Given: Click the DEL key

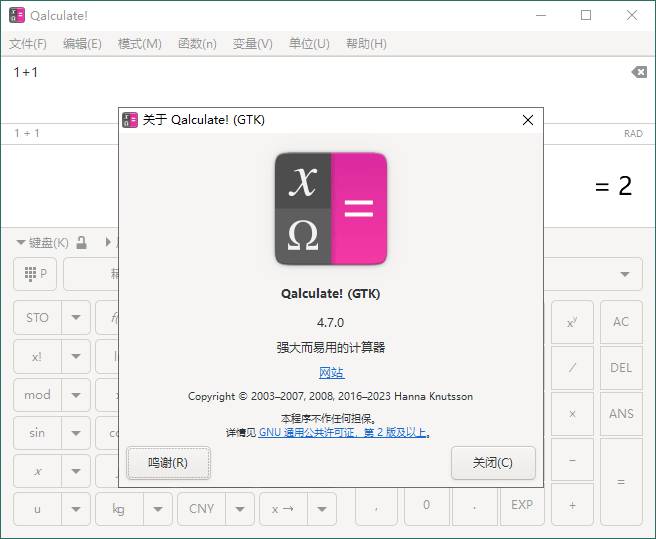Looking at the screenshot, I should coord(621,368).
